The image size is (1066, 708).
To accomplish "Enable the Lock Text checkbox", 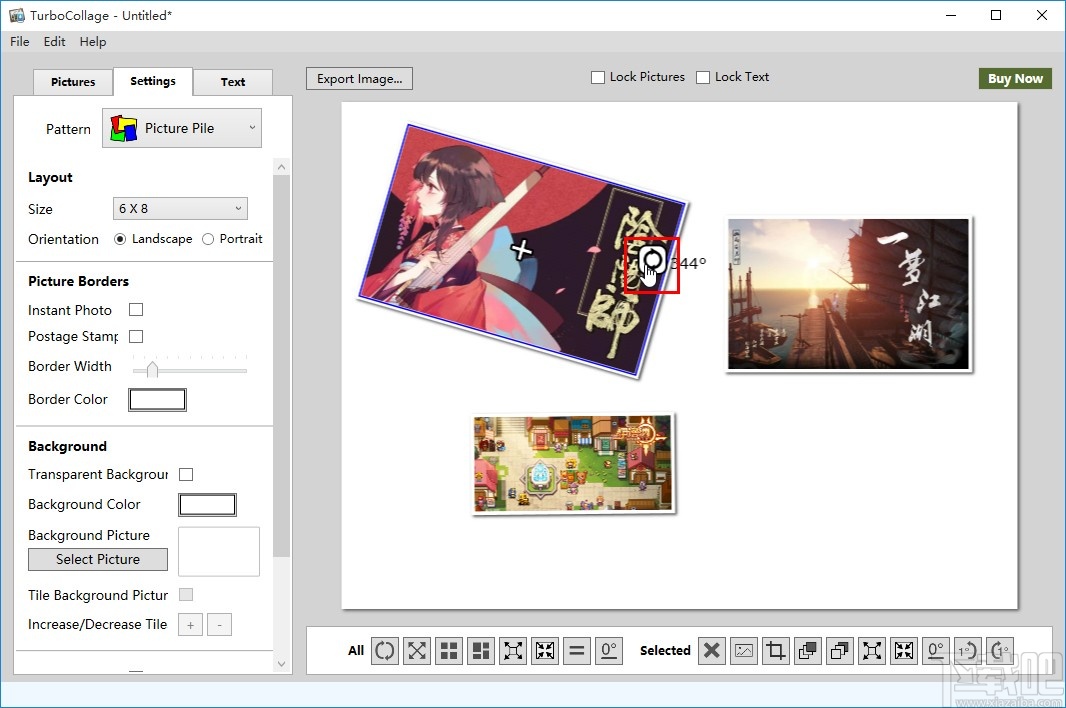I will (x=703, y=77).
